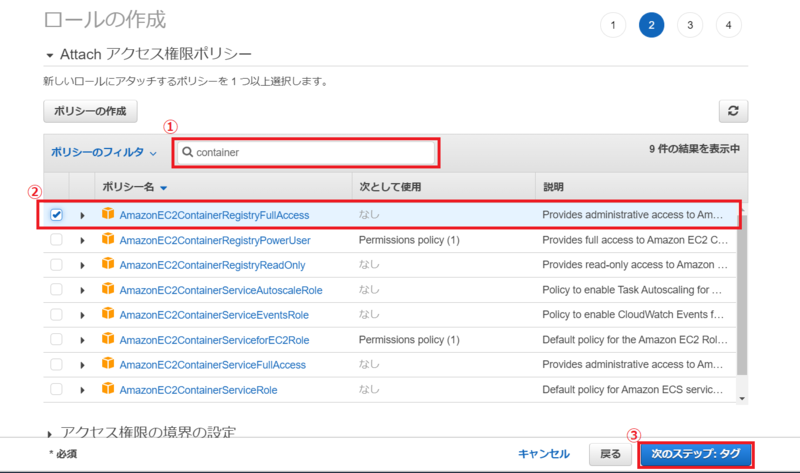Open the AmazonEC2ContainerRegistryReadOnly policy link
Image resolution: width=800 pixels, height=473 pixels.
coord(212,265)
